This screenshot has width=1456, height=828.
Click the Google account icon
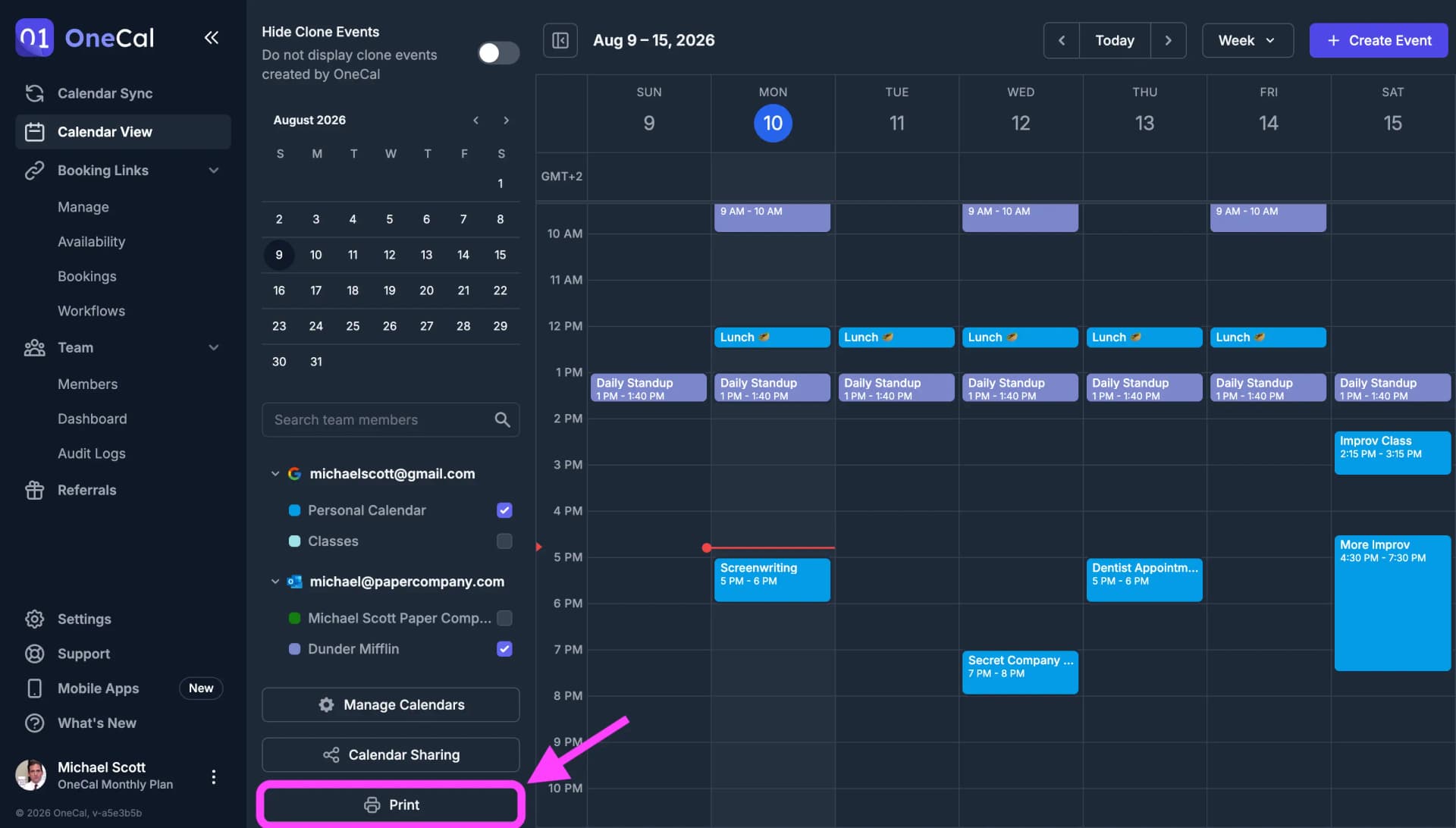pyautogui.click(x=294, y=474)
